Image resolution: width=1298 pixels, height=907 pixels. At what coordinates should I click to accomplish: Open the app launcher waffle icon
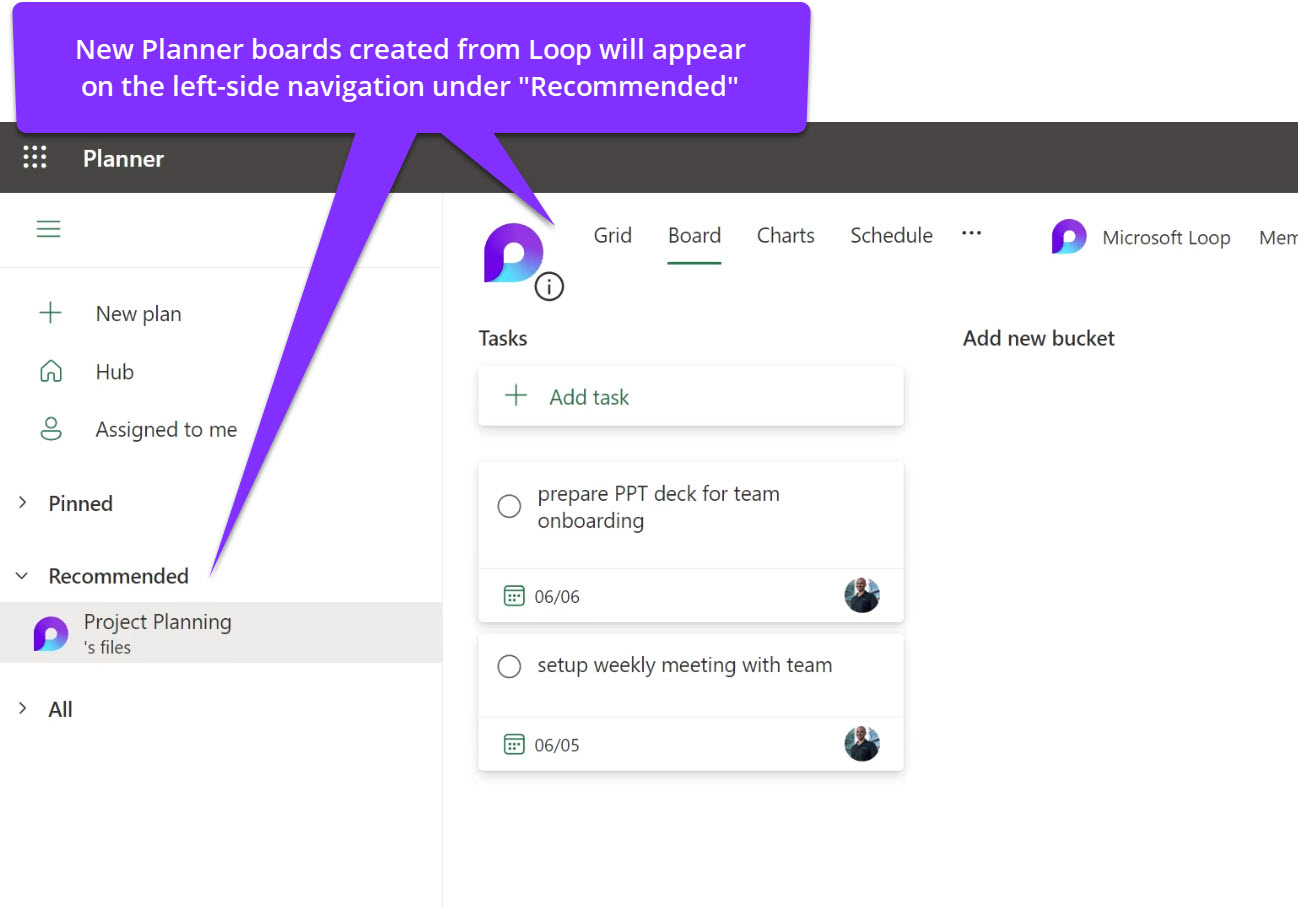[x=35, y=157]
